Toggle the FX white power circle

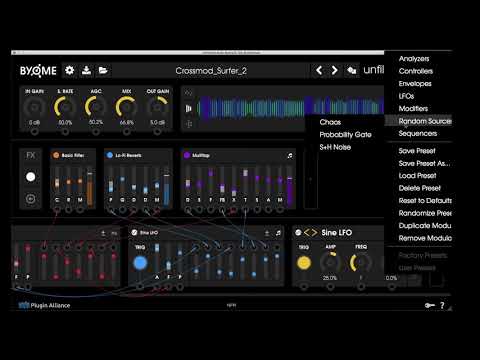click(30, 177)
